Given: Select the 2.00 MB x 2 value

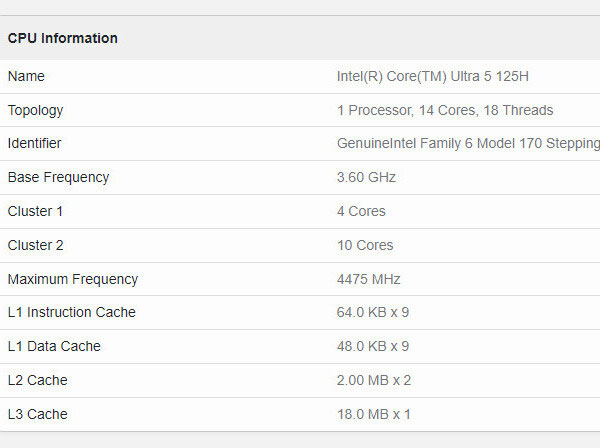Looking at the screenshot, I should point(374,380).
